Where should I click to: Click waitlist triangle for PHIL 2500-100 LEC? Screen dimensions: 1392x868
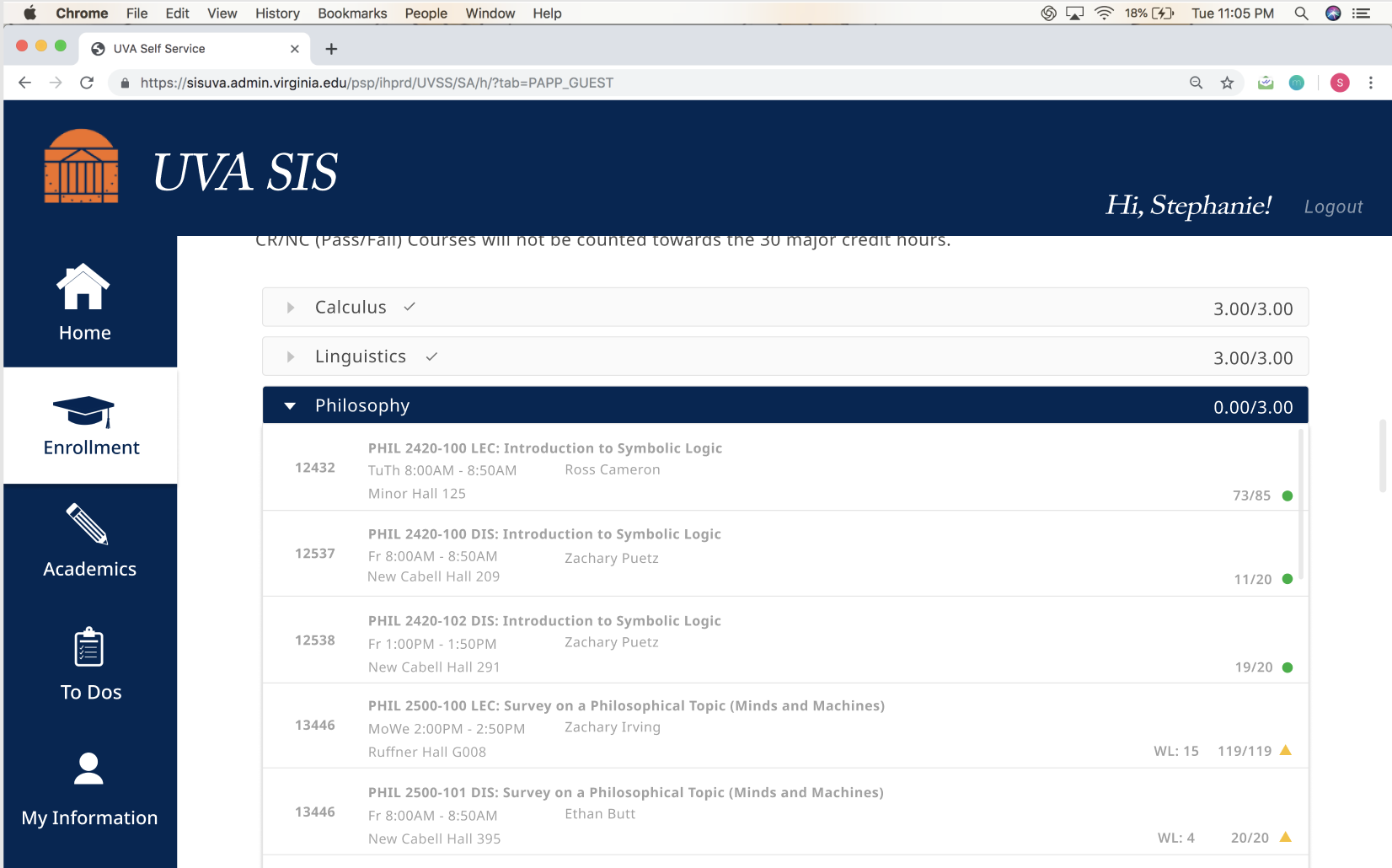1286,750
